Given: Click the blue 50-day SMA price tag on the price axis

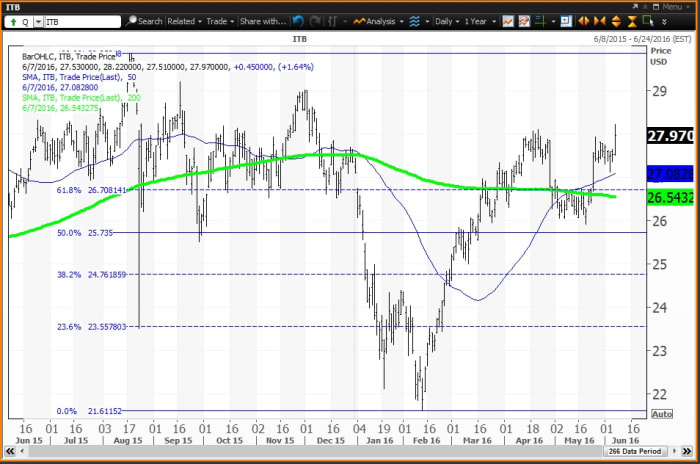Looking at the screenshot, I should [x=670, y=174].
